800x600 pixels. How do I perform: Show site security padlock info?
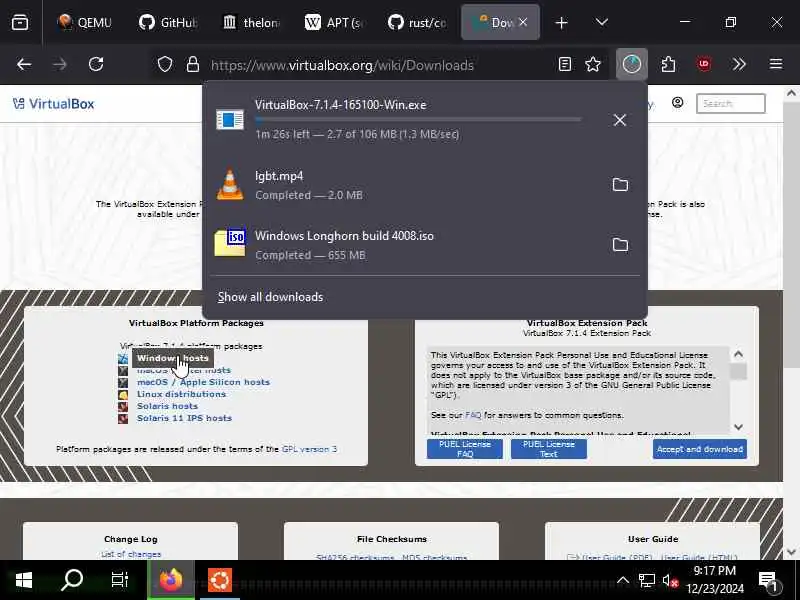(x=192, y=65)
